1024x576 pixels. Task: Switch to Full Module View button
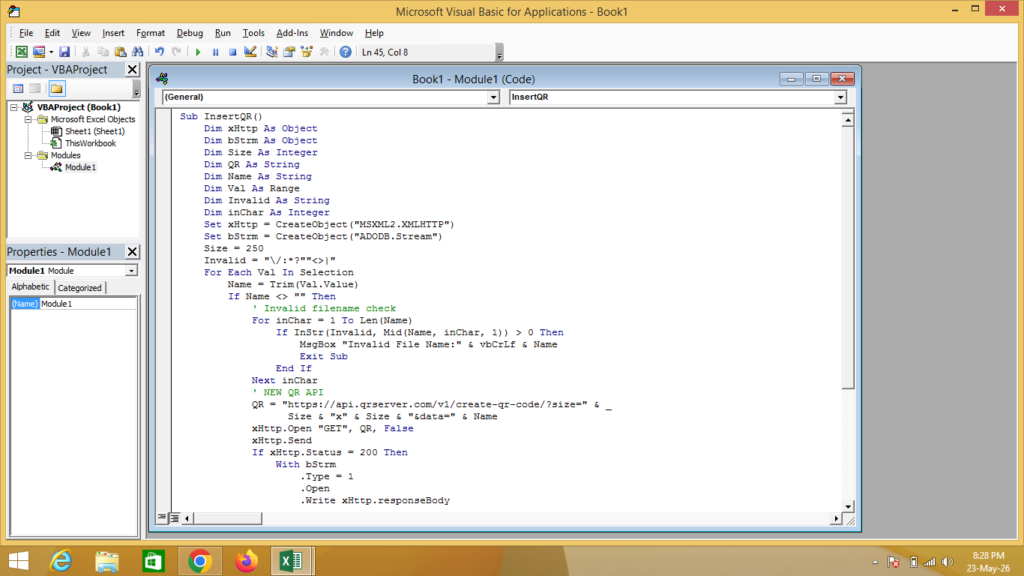pos(174,518)
